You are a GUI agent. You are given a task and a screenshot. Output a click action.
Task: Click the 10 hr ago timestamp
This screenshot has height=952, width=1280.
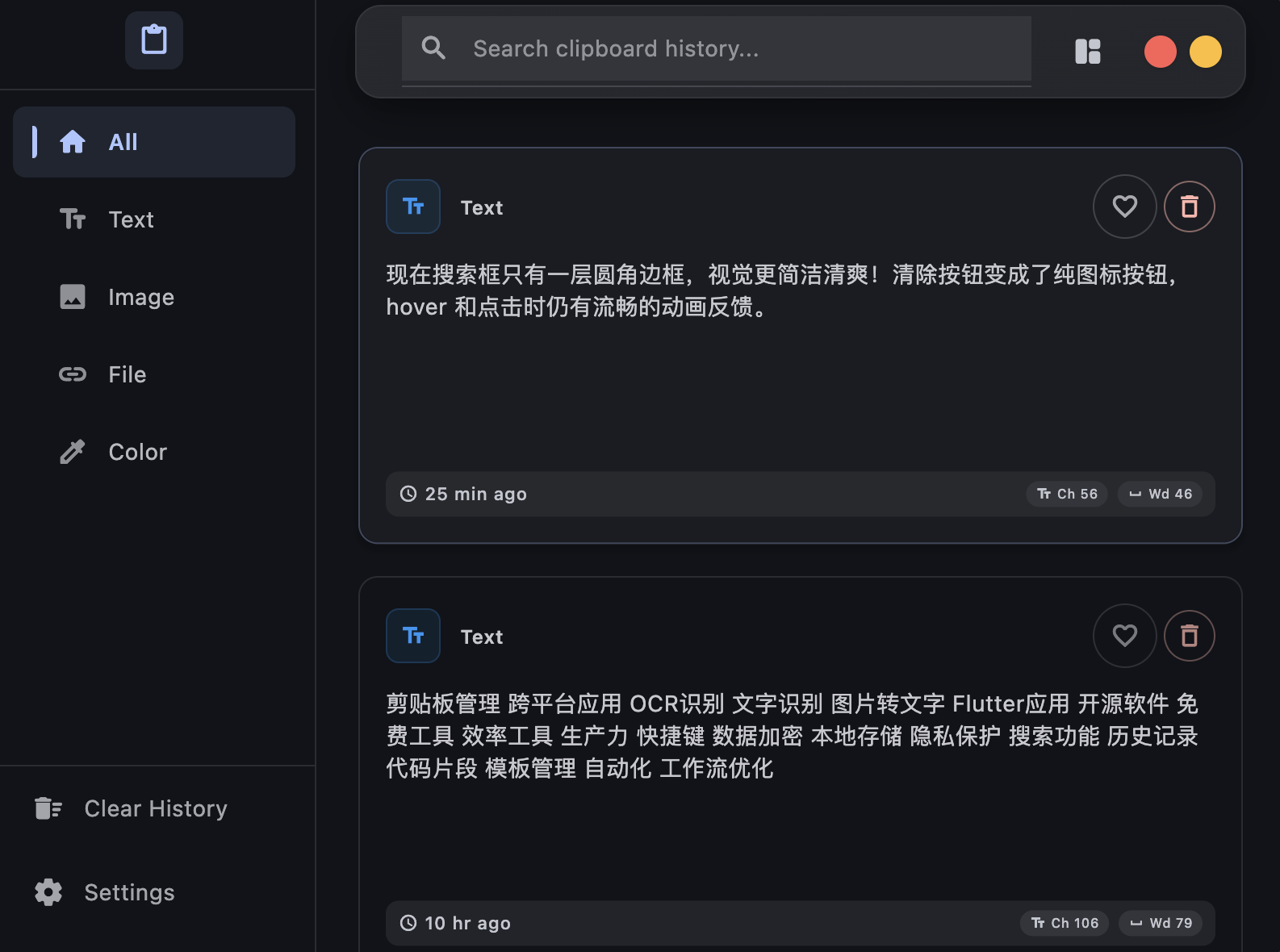pos(468,923)
